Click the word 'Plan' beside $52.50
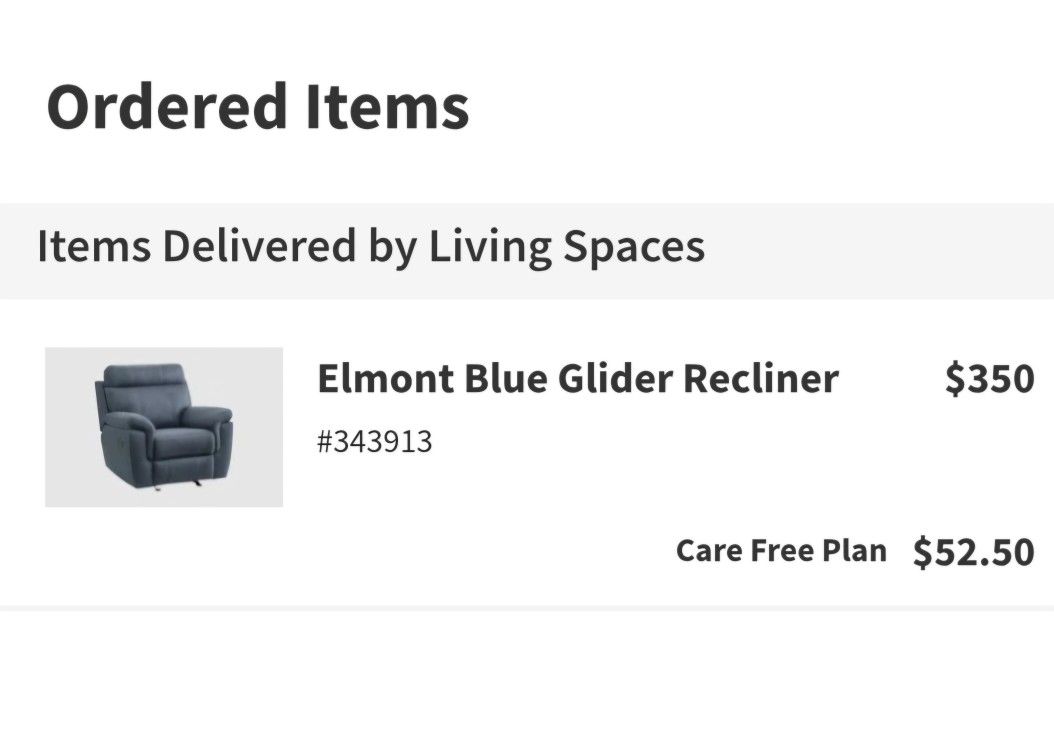Image resolution: width=1054 pixels, height=735 pixels. click(854, 551)
